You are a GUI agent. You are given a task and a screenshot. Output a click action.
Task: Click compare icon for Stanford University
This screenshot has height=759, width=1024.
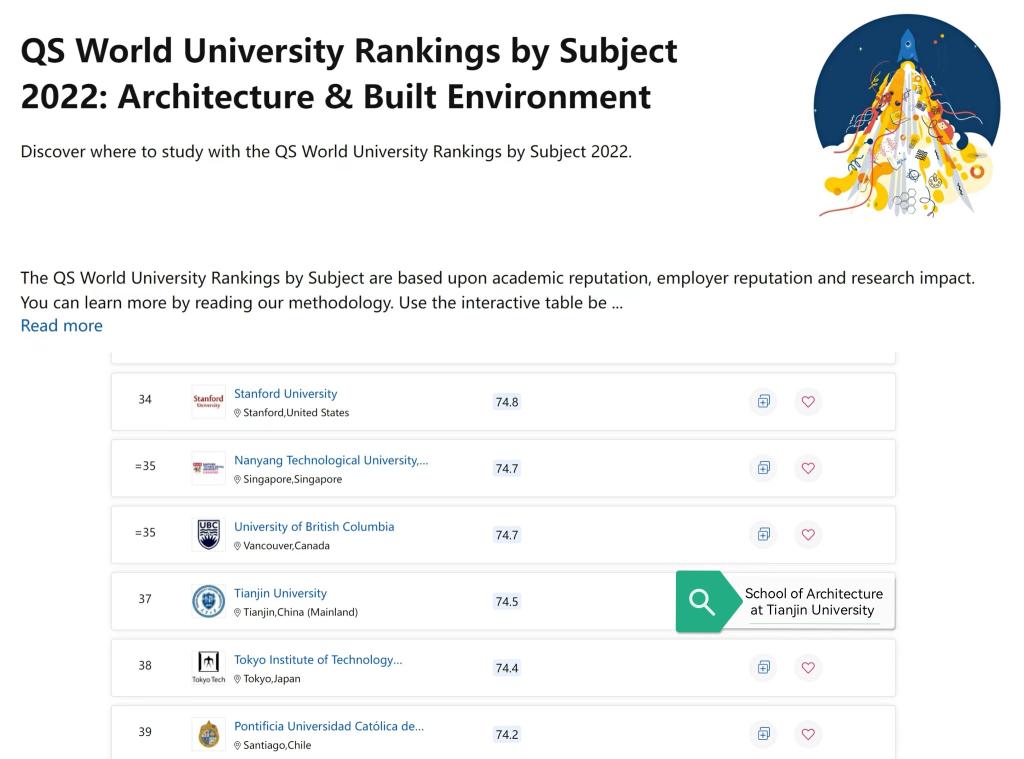(763, 402)
